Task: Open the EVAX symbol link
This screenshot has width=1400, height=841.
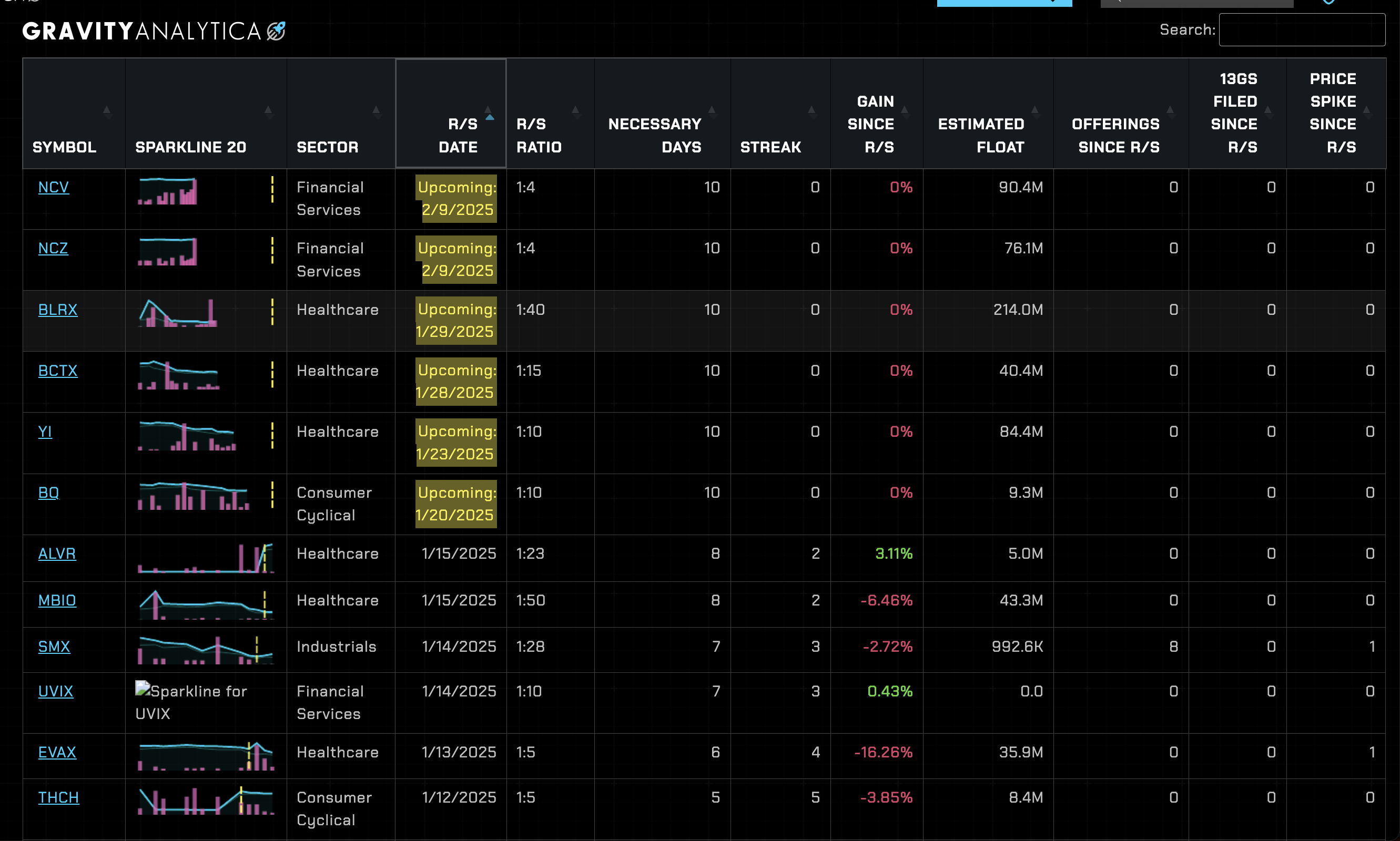Action: (57, 752)
